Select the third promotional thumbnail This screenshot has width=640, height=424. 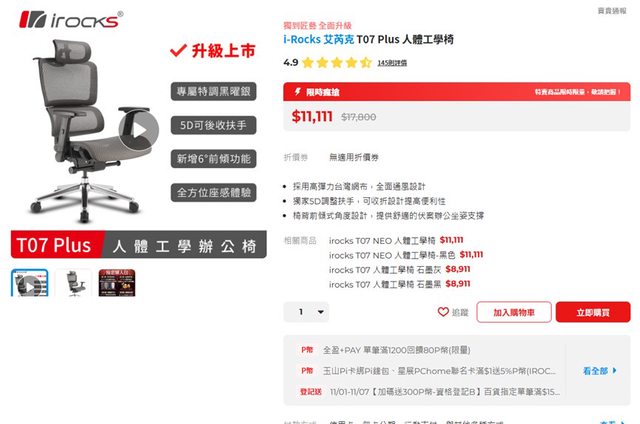[117, 283]
